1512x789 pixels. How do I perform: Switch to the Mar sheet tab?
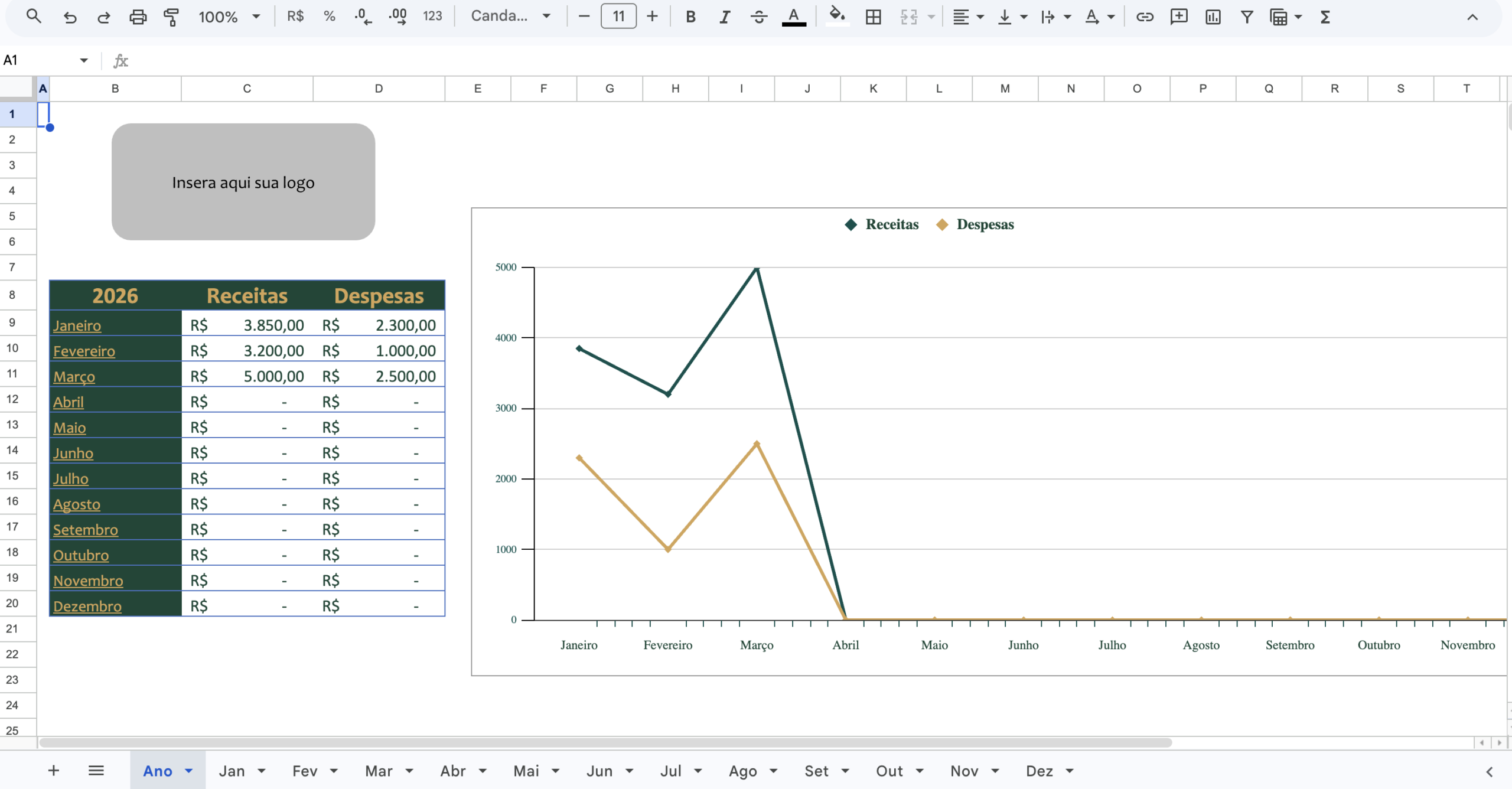379,771
